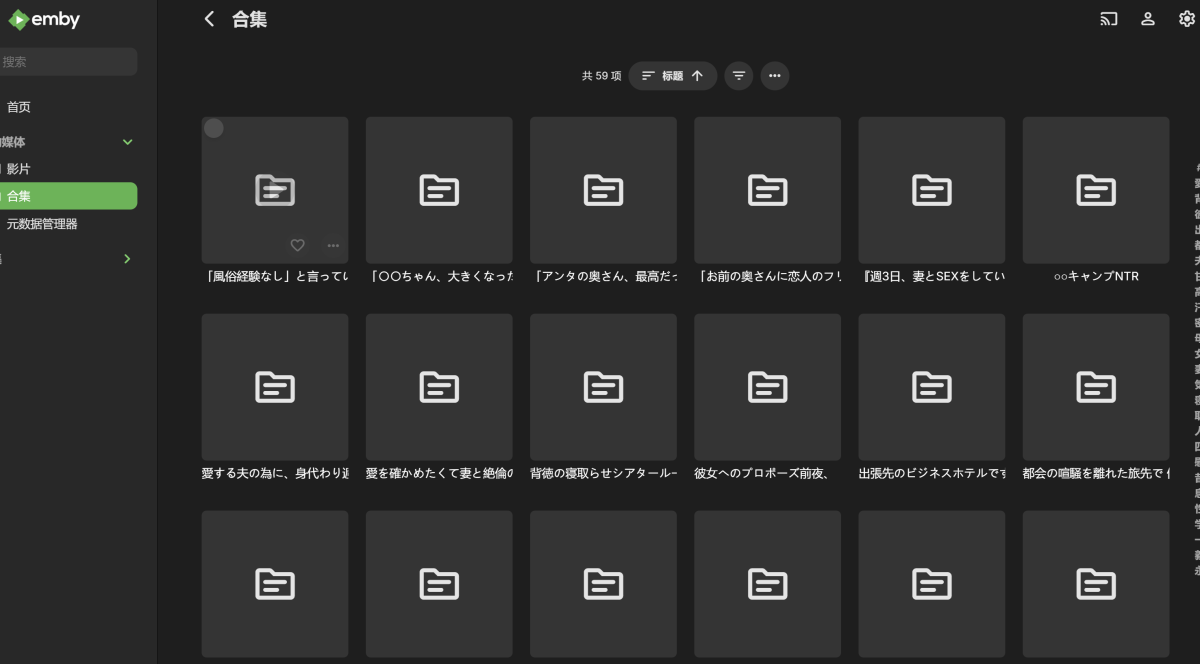The image size is (1200, 664).
Task: Open the 背徳の寝取らせシアタール collection thumbnail
Action: point(603,387)
